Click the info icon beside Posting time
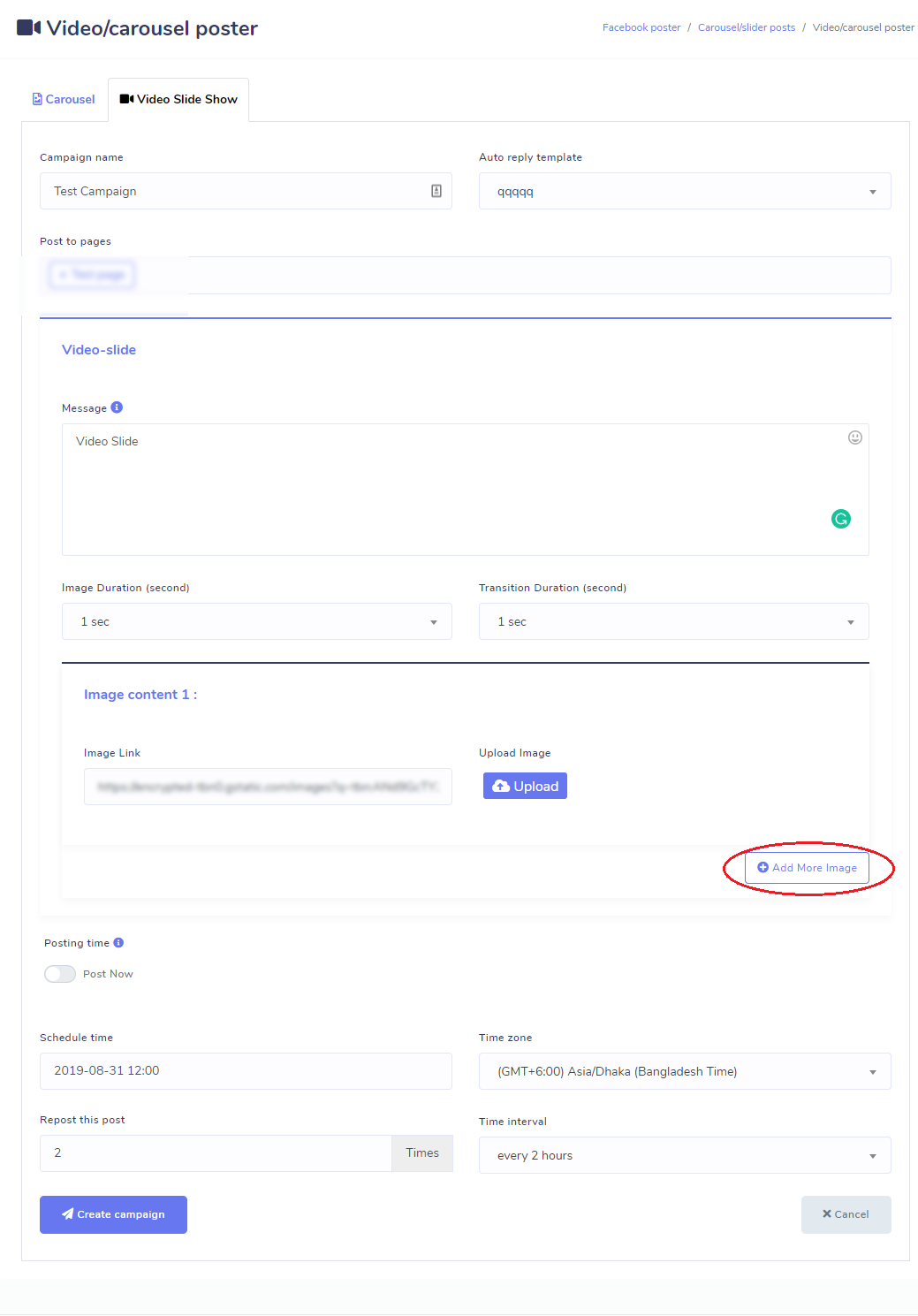Viewport: 918px width, 1316px height. coord(119,942)
